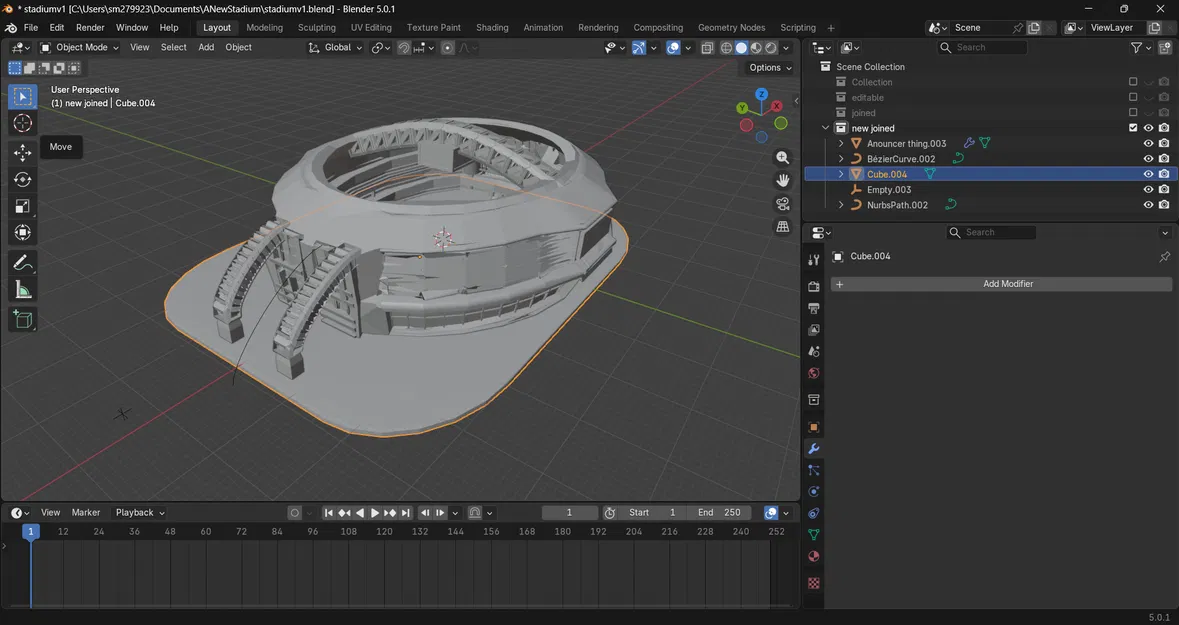The width and height of the screenshot is (1179, 625).
Task: Open the viewport Options button
Action: point(769,68)
